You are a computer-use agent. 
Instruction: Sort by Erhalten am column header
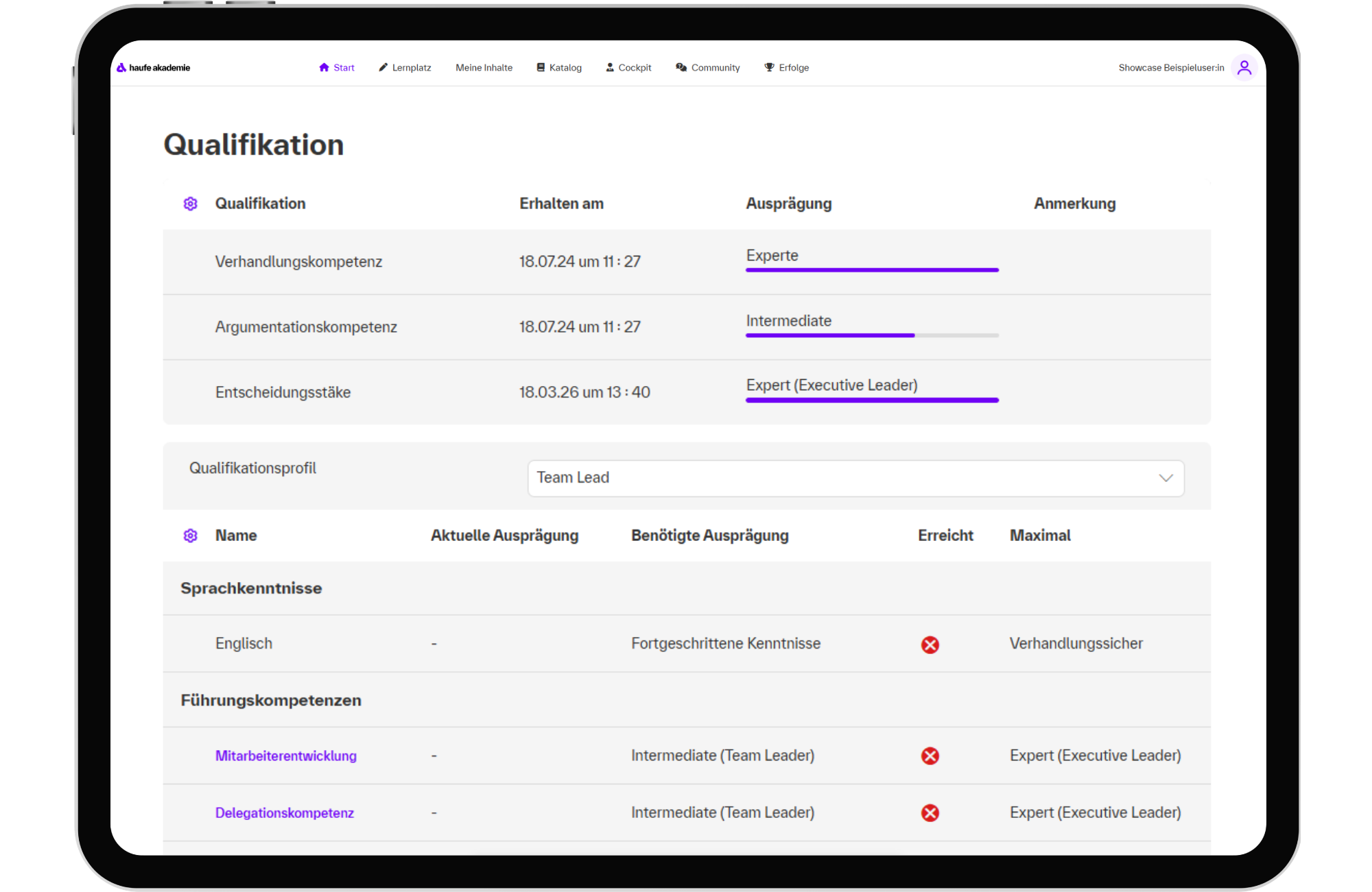tap(561, 204)
